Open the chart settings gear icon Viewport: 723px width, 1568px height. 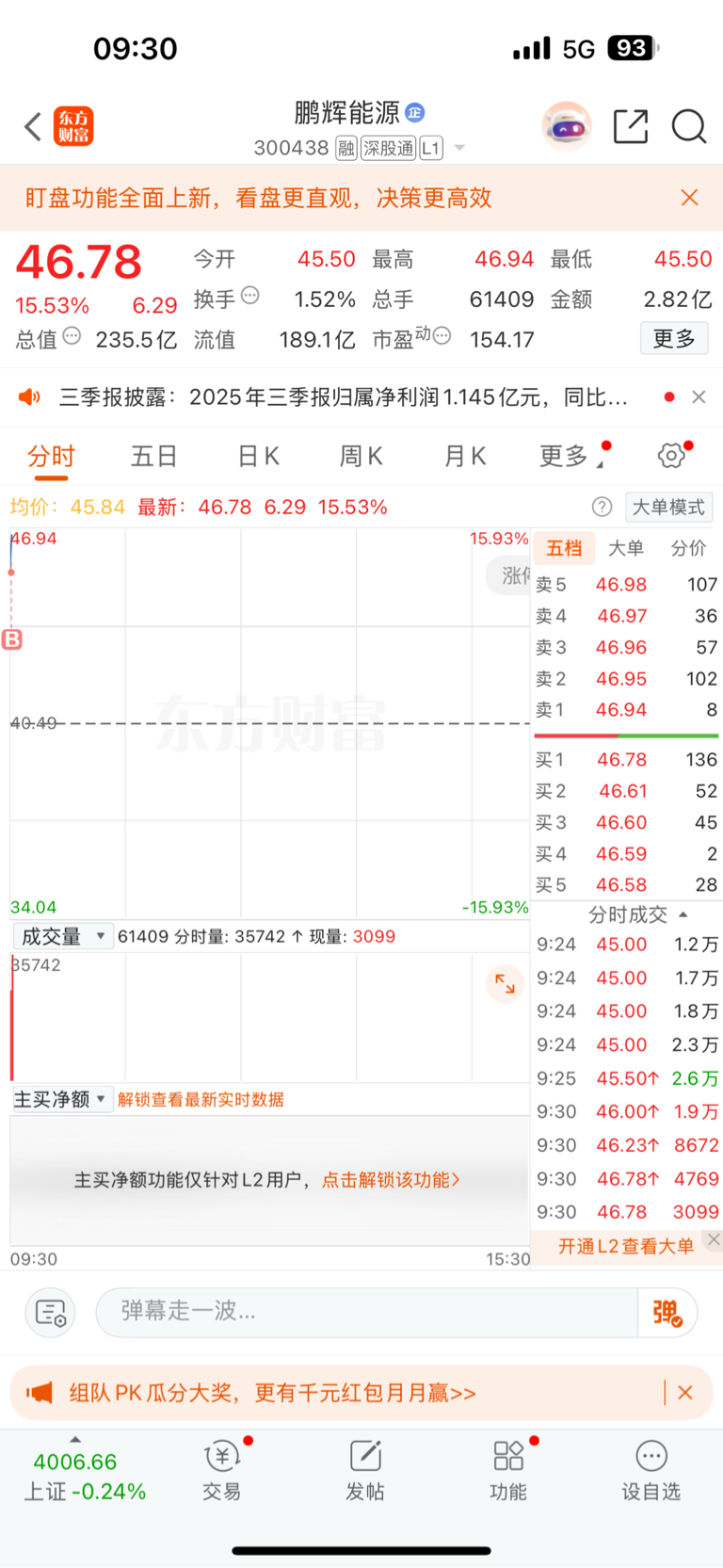pos(671,456)
